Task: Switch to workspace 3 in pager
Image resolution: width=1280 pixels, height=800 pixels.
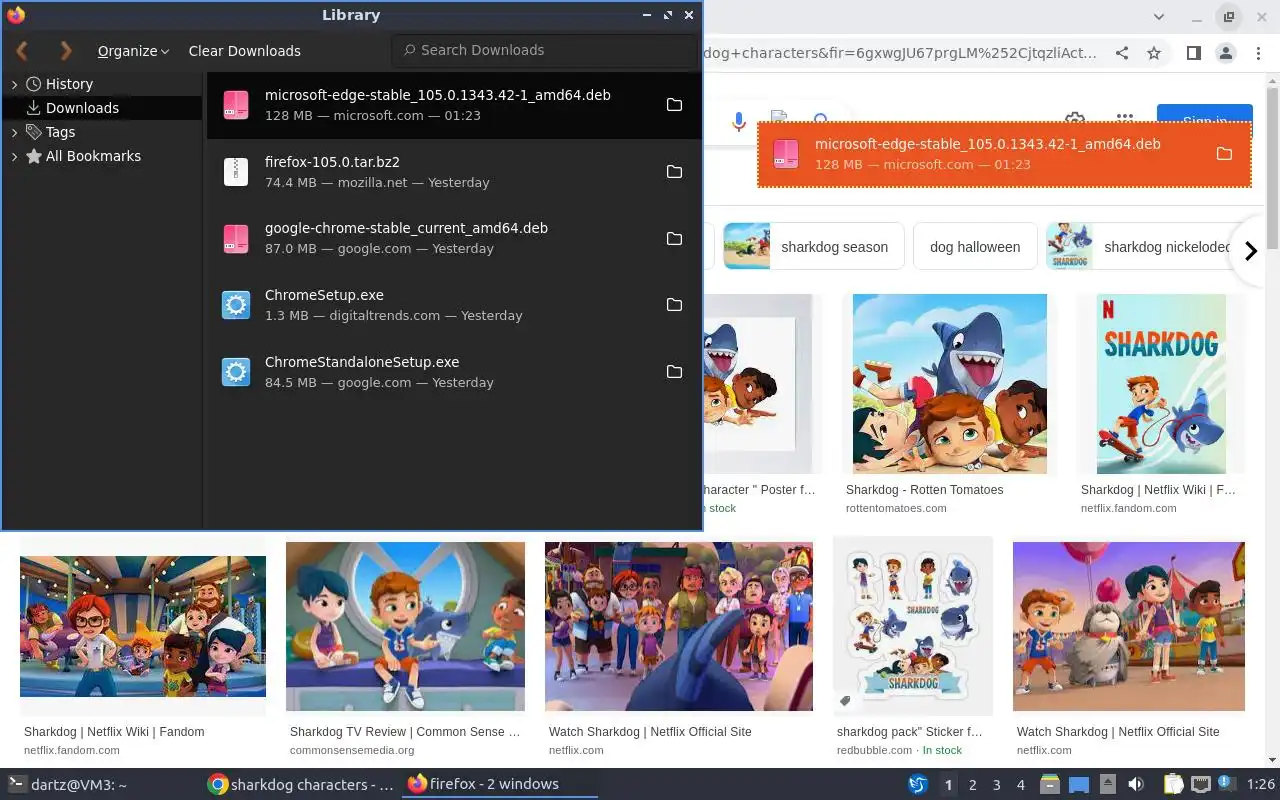Action: [x=996, y=785]
